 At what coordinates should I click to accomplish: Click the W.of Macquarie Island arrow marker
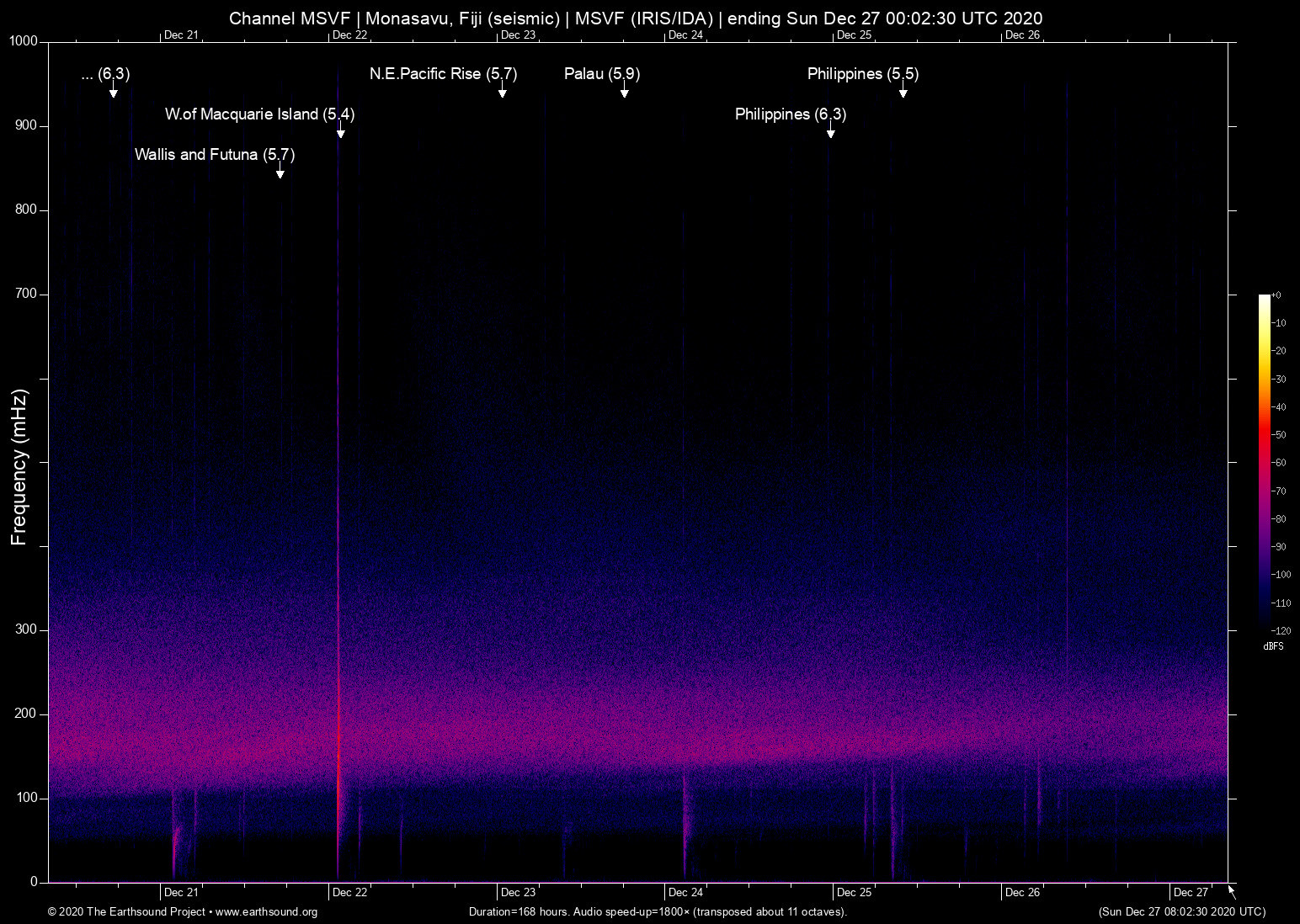(x=340, y=133)
